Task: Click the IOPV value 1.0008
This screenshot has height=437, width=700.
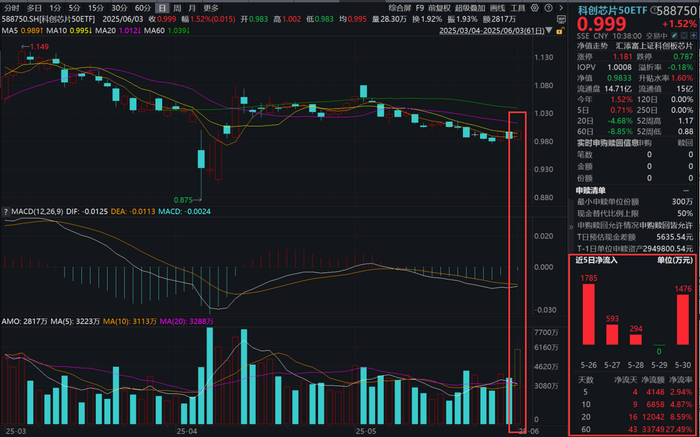Action: 619,67
